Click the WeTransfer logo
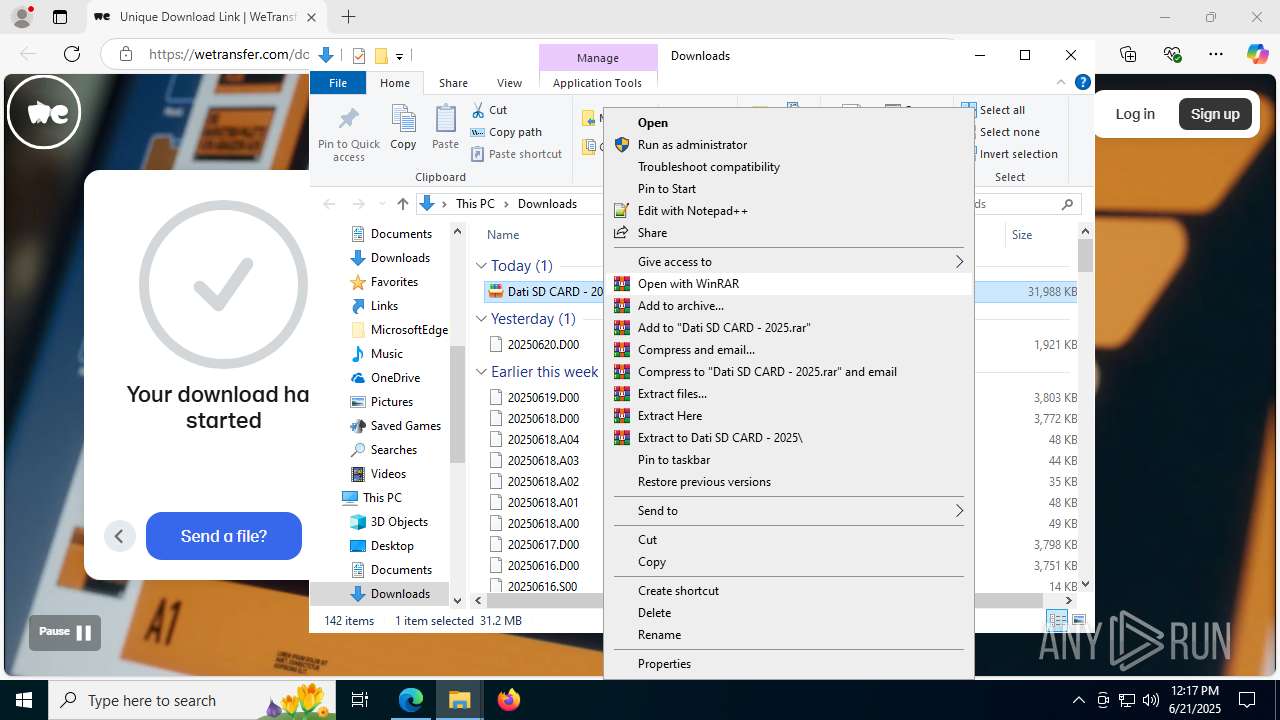This screenshot has height=720, width=1280. [x=44, y=112]
